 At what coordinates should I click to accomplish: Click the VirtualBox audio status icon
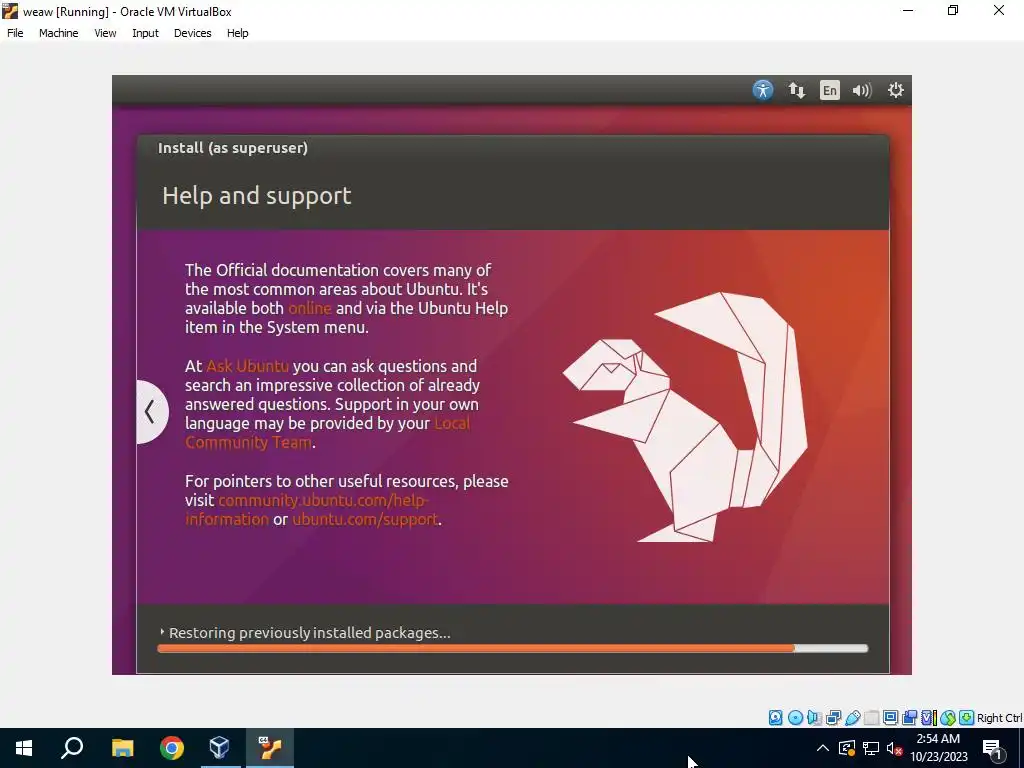pos(814,718)
